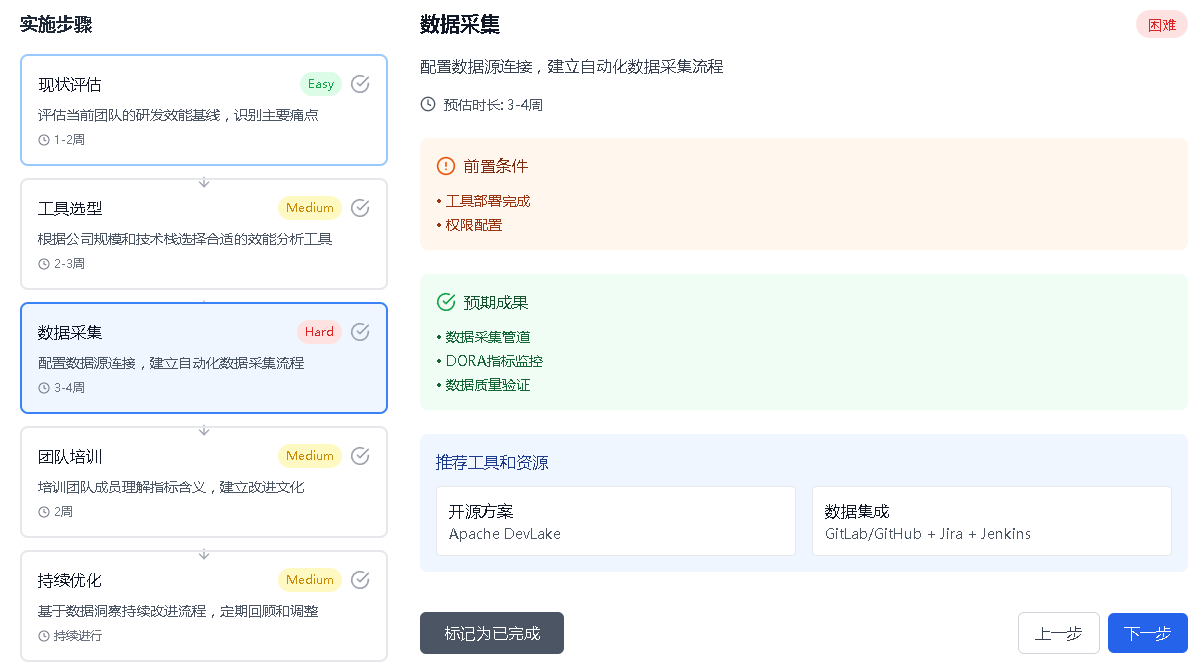Click the 前置条件 warning icon
Viewport: 1201px width, 672px height.
click(x=446, y=166)
